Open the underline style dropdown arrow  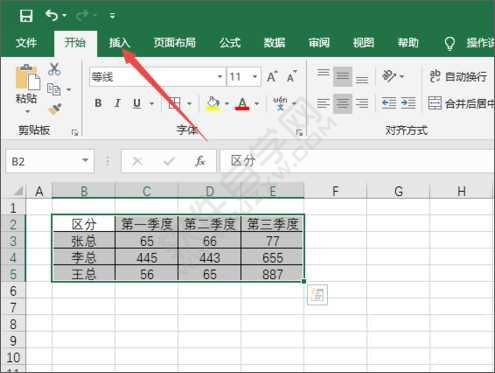pyautogui.click(x=152, y=104)
